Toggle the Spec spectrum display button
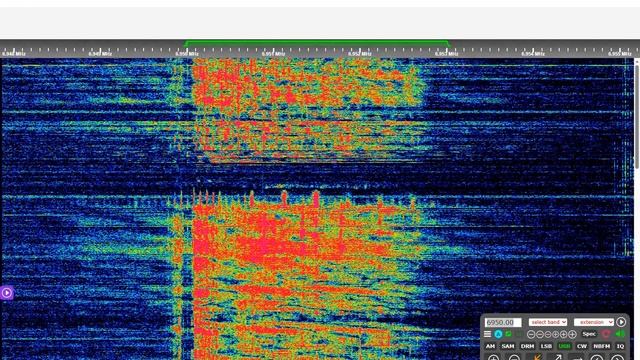640x360 pixels. 589,334
